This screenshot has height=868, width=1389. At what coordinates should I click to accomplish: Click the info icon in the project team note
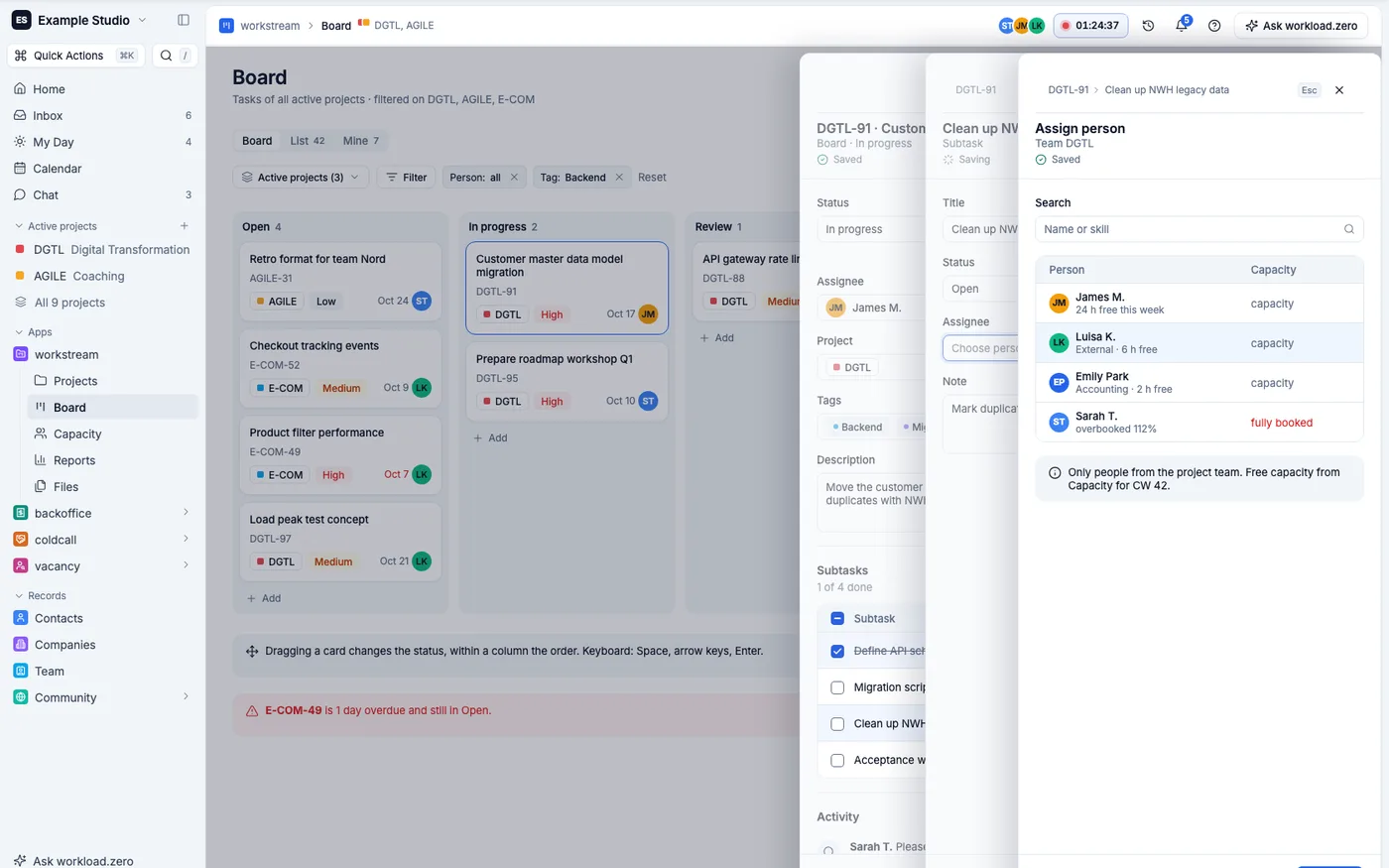(x=1055, y=473)
